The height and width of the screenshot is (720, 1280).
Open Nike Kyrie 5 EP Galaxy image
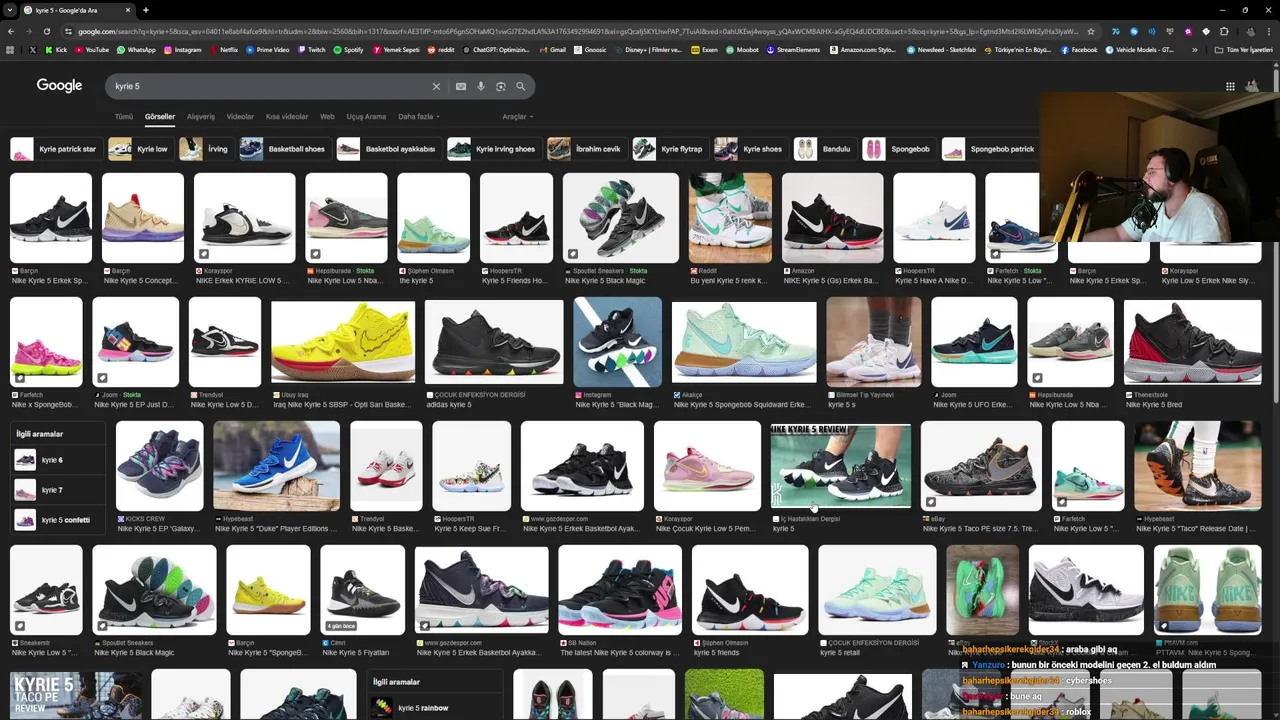point(159,466)
